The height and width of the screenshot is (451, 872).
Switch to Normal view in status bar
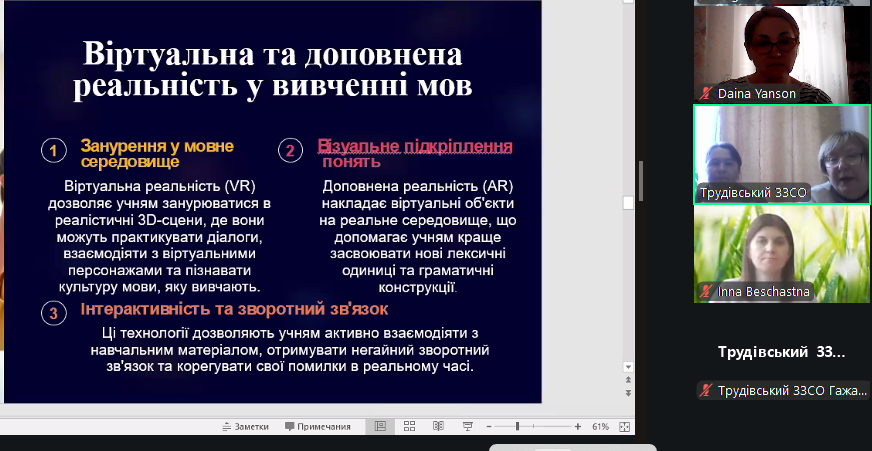click(x=380, y=426)
